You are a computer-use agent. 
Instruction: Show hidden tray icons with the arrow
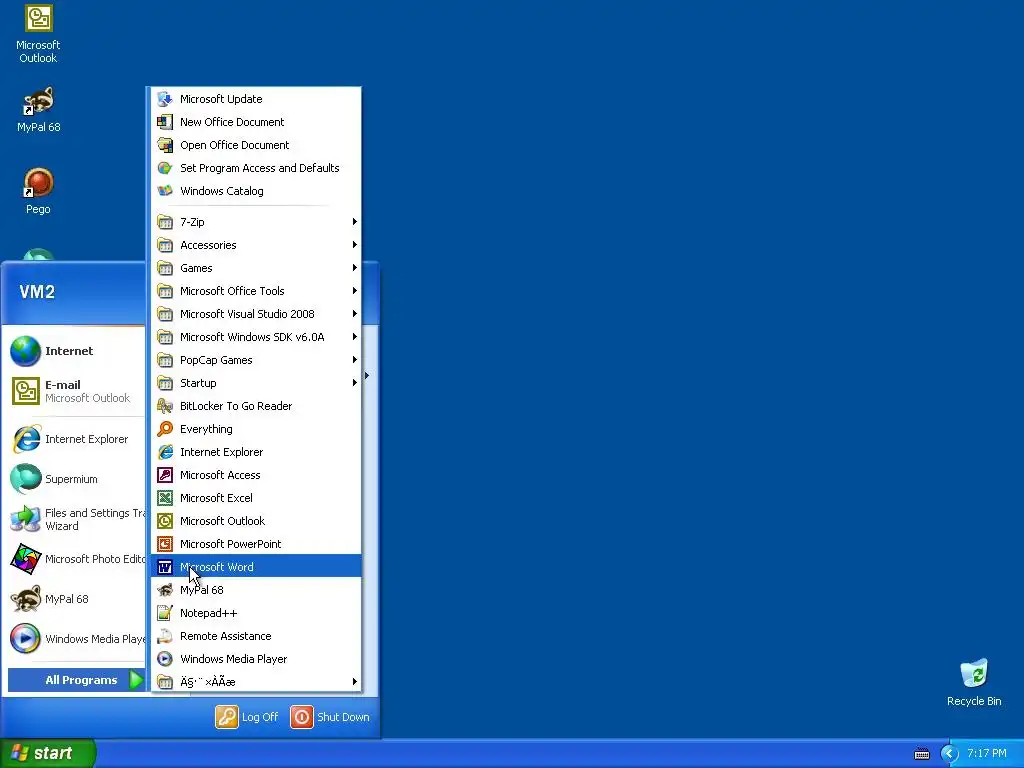pyautogui.click(x=949, y=754)
